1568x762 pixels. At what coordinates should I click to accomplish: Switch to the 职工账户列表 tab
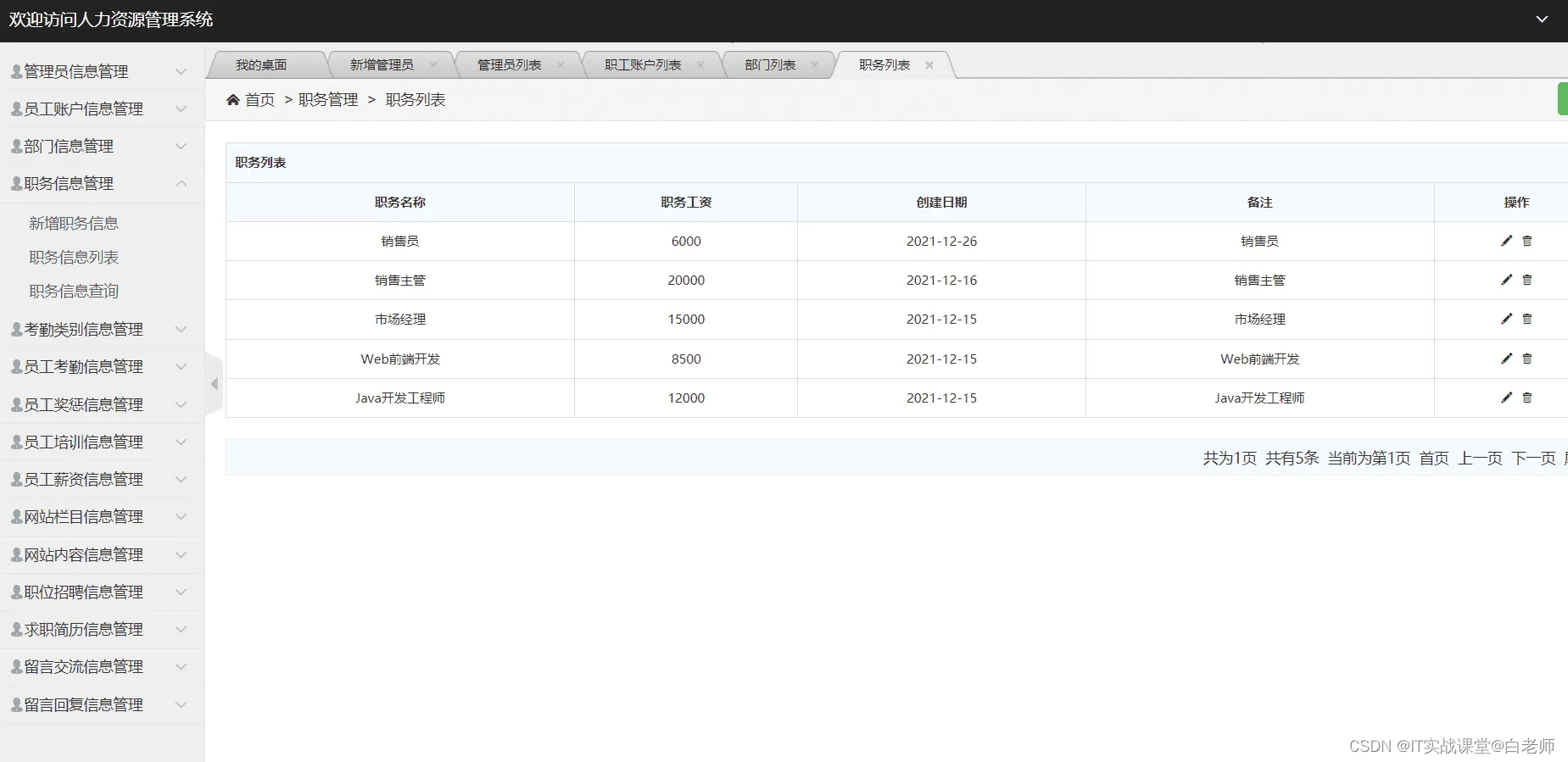point(643,65)
